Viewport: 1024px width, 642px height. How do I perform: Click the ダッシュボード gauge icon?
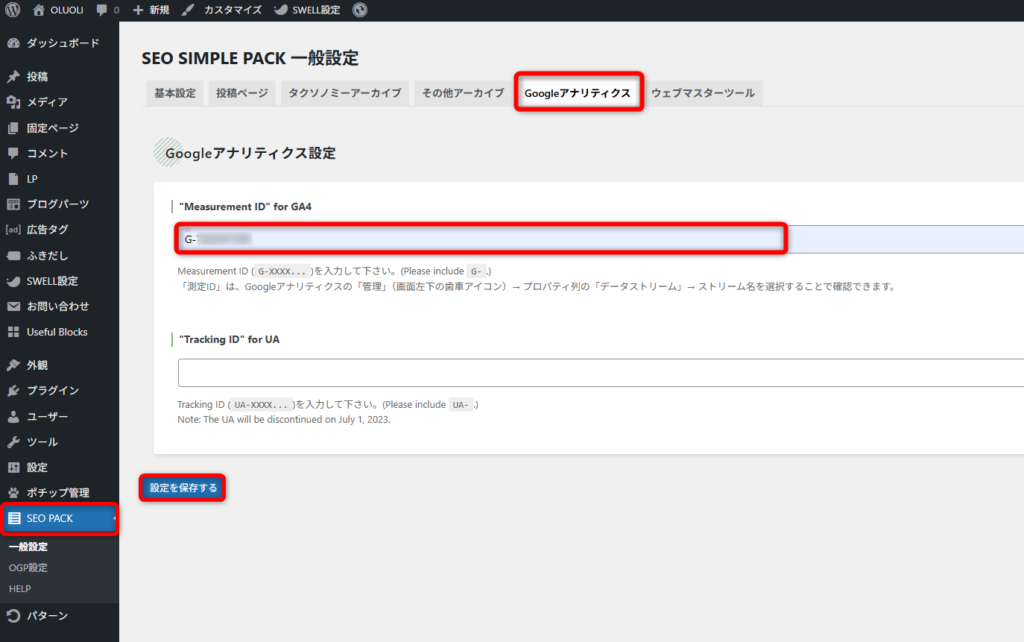point(13,43)
